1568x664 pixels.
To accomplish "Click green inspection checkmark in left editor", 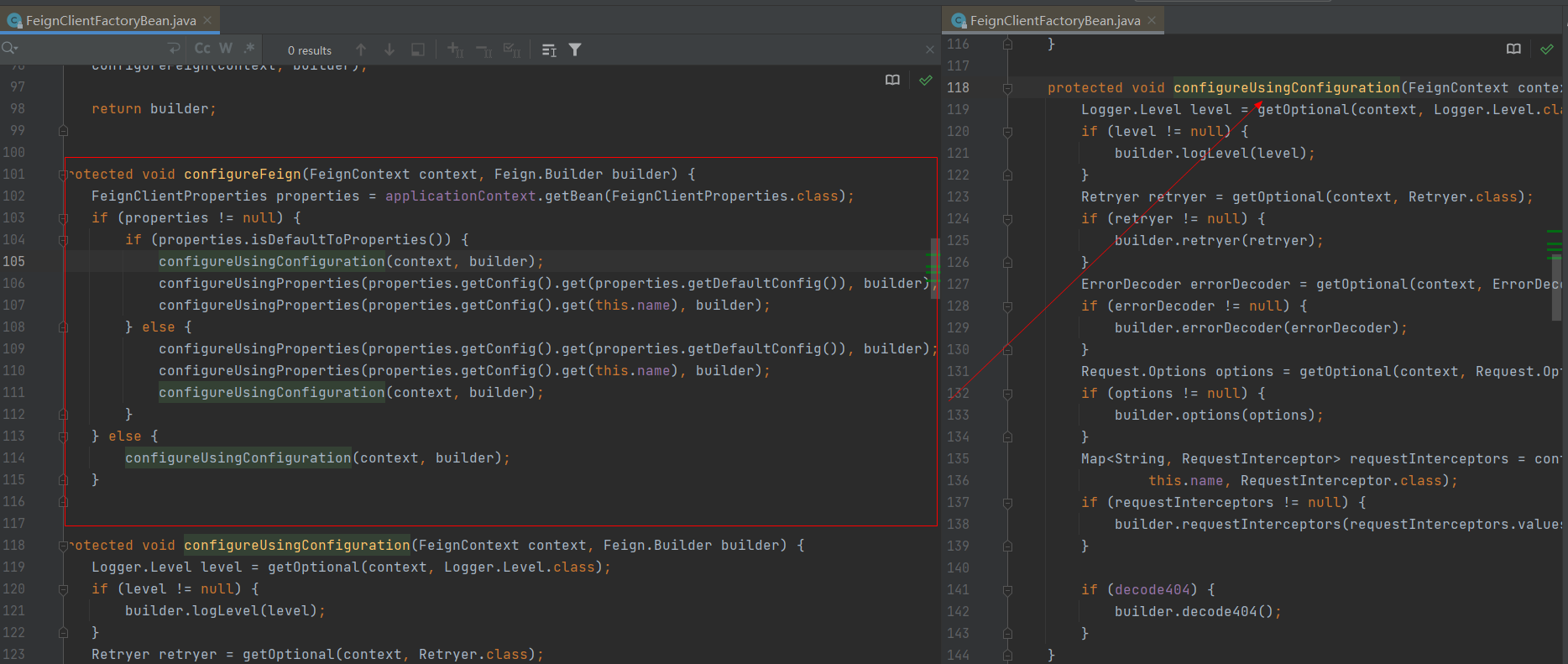I will [926, 80].
